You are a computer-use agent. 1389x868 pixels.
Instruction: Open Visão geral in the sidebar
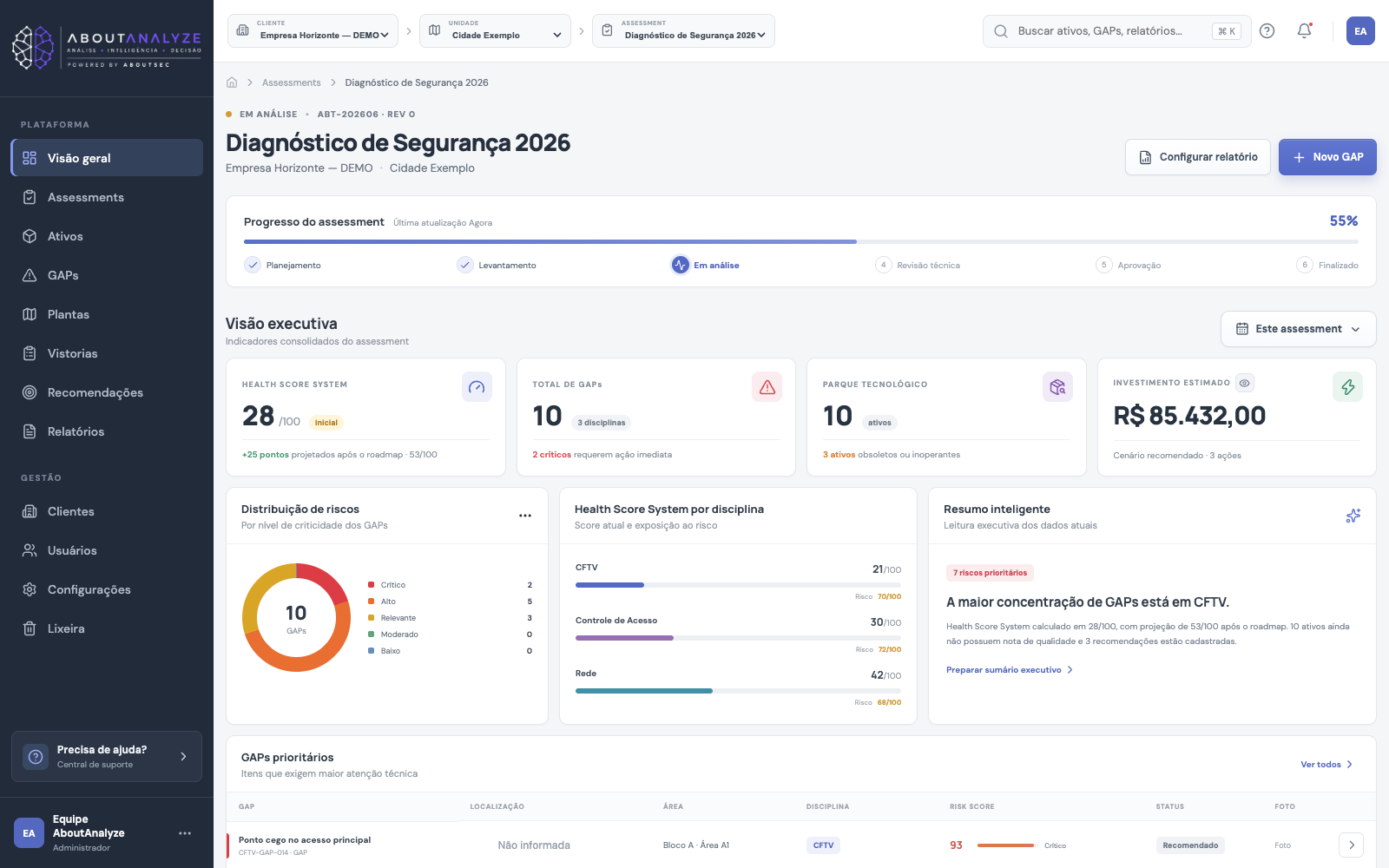click(107, 158)
